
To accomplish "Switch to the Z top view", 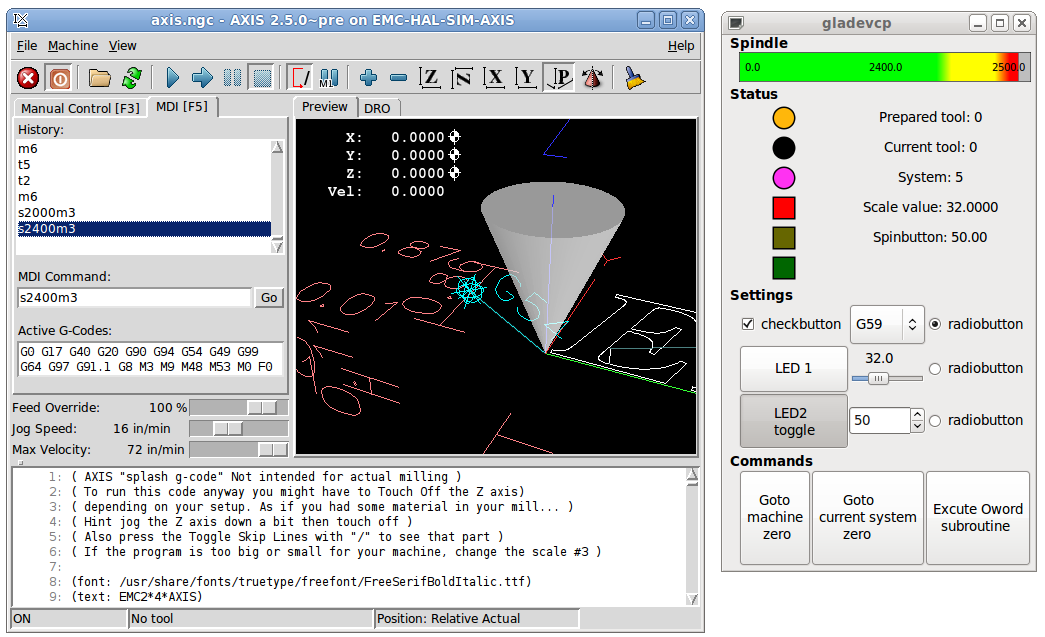I will (x=430, y=78).
